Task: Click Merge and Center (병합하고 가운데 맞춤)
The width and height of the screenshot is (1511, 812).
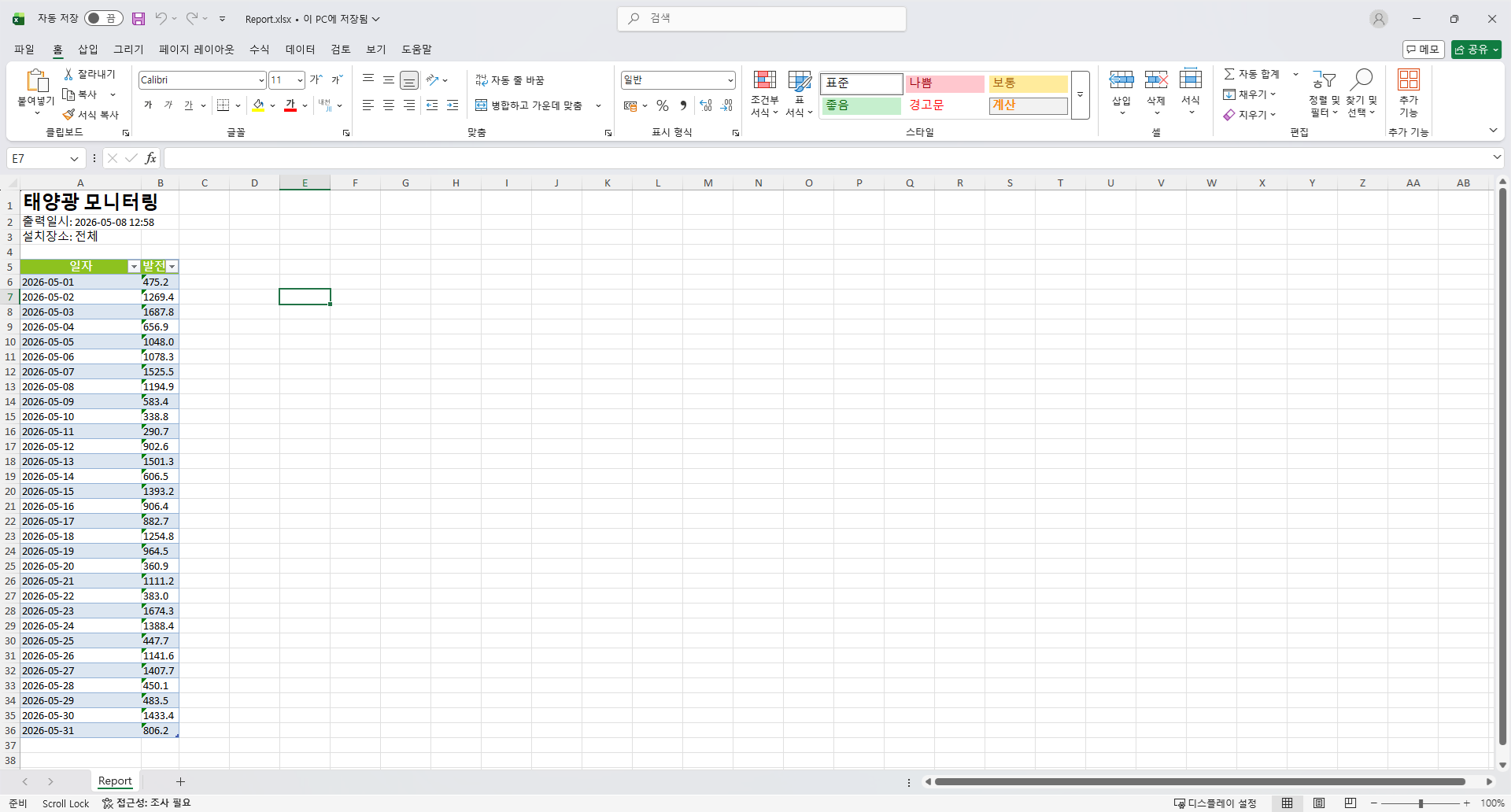Action: tap(529, 105)
